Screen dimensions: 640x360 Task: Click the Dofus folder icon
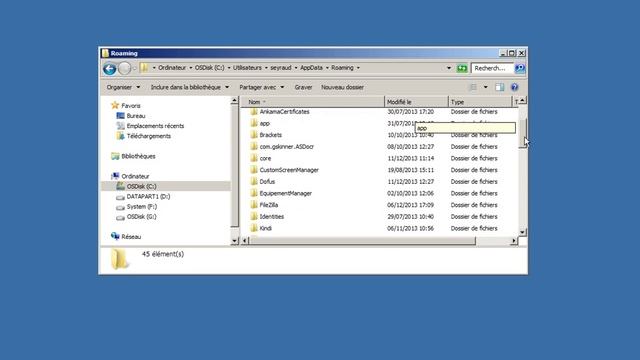pos(254,182)
